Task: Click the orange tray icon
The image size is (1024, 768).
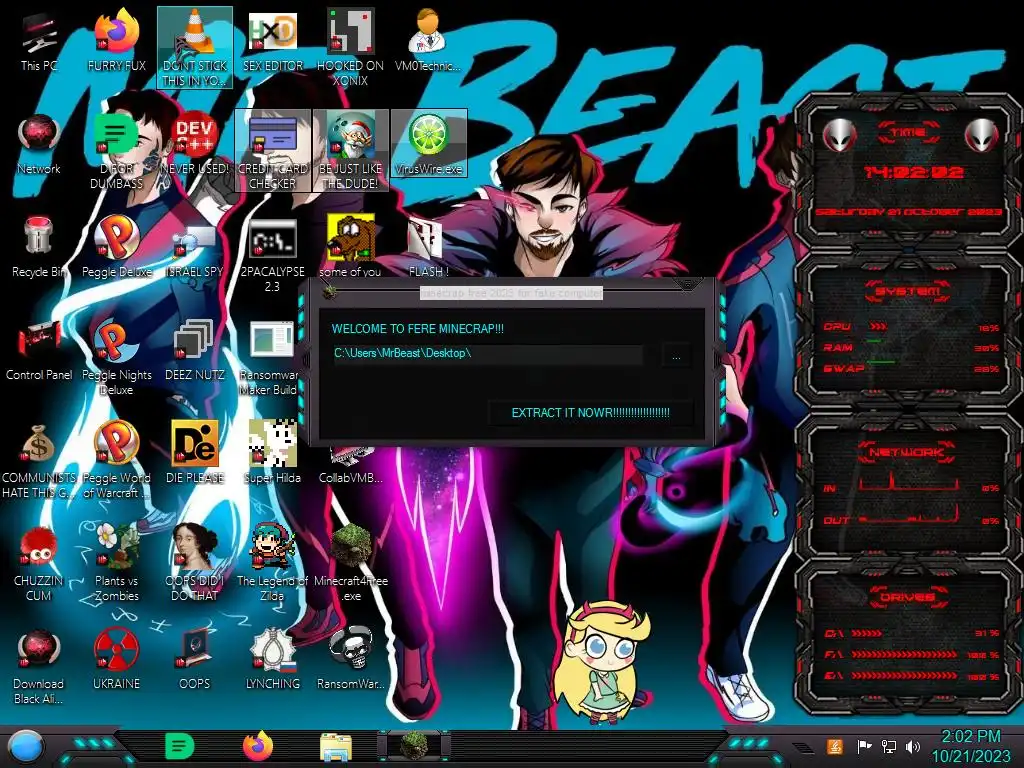Action: pyautogui.click(x=835, y=746)
